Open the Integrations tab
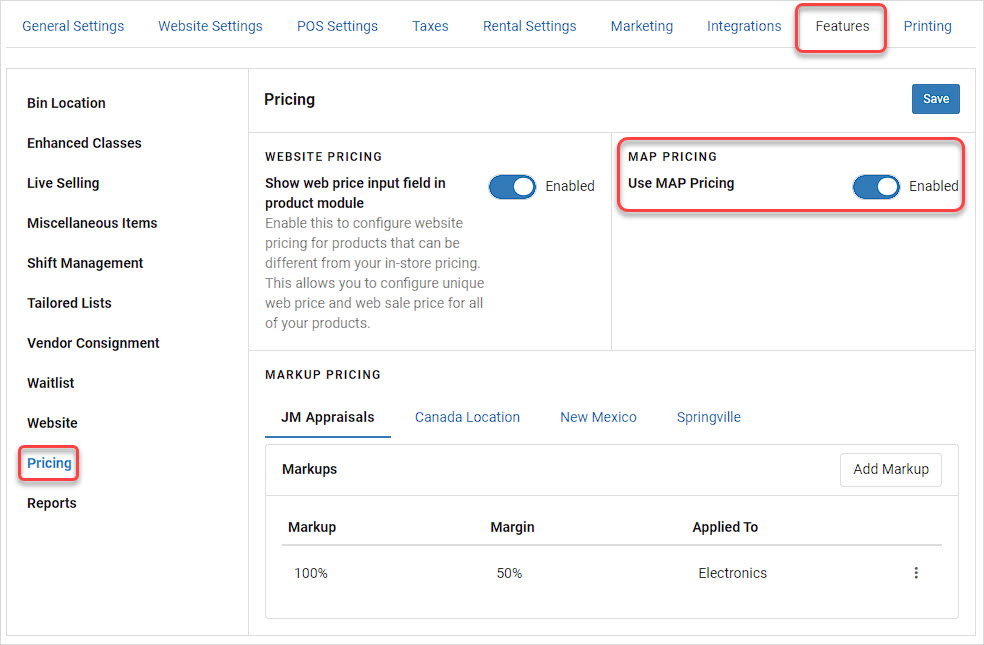The image size is (984, 645). [744, 26]
